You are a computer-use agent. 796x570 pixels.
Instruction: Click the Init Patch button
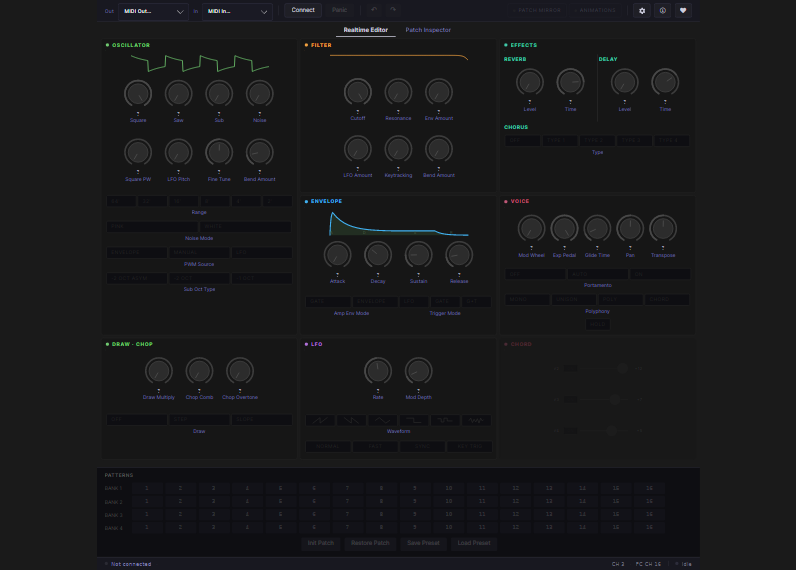point(321,543)
